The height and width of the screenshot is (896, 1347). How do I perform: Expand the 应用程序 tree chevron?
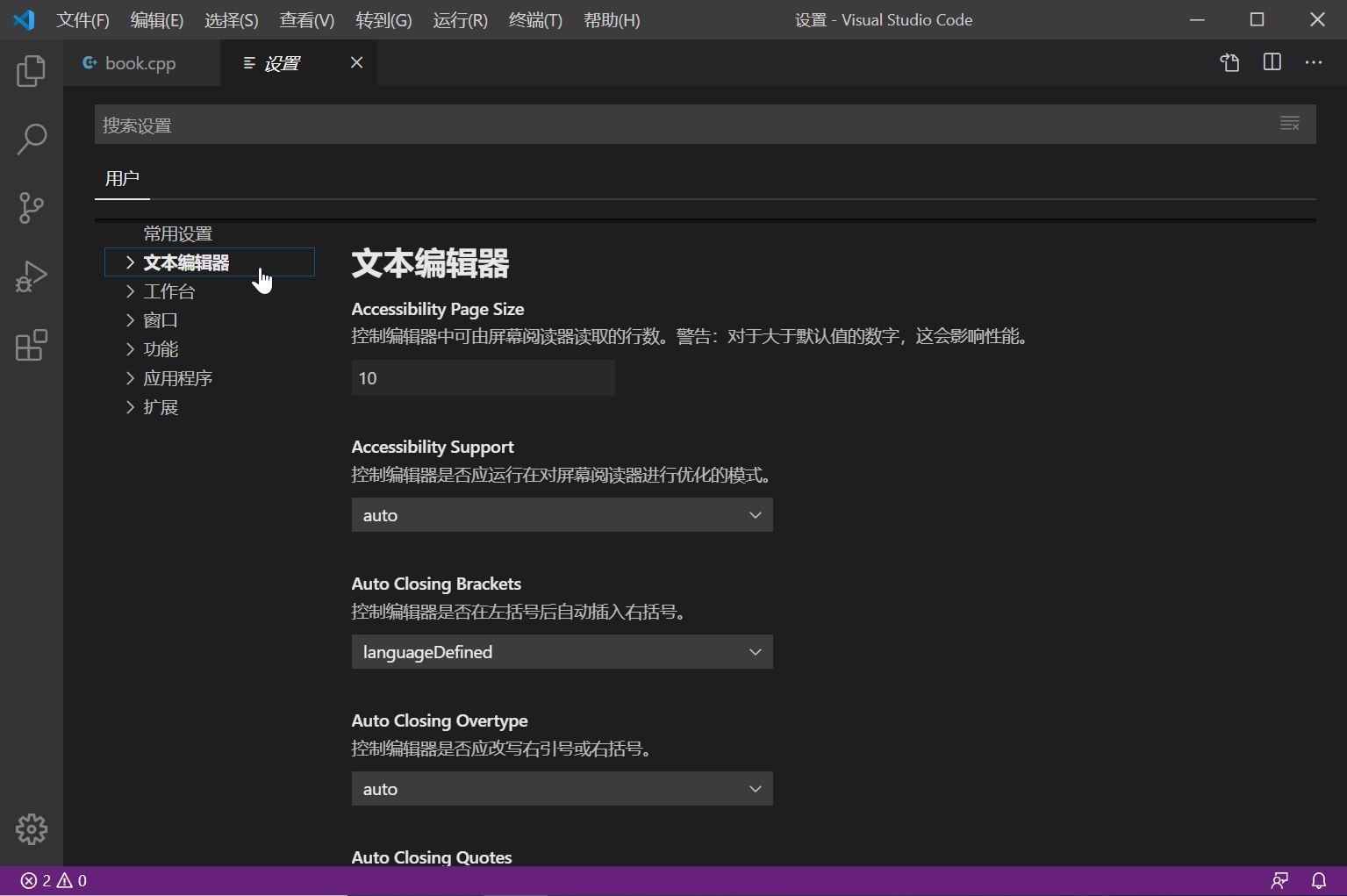130,378
